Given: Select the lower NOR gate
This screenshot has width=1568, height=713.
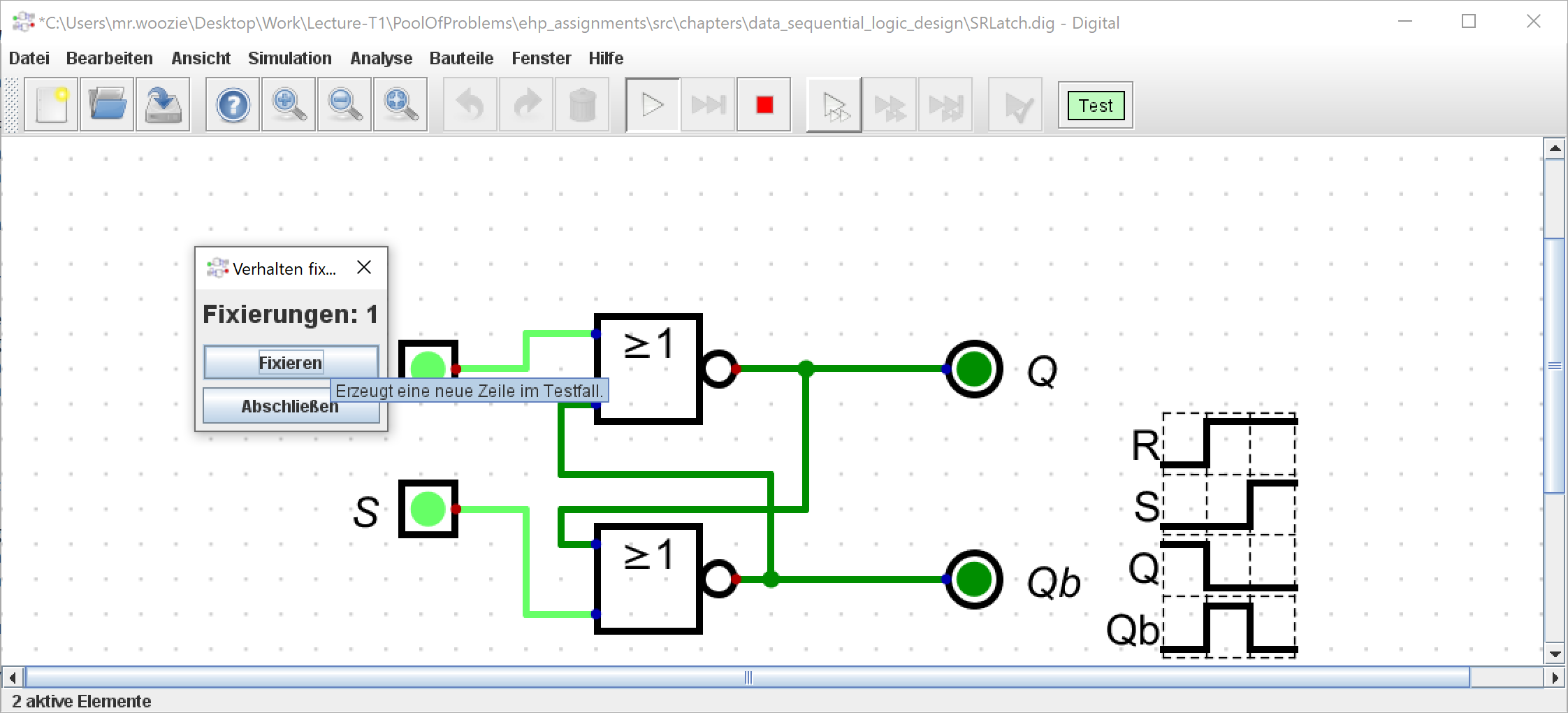Looking at the screenshot, I should (x=648, y=579).
